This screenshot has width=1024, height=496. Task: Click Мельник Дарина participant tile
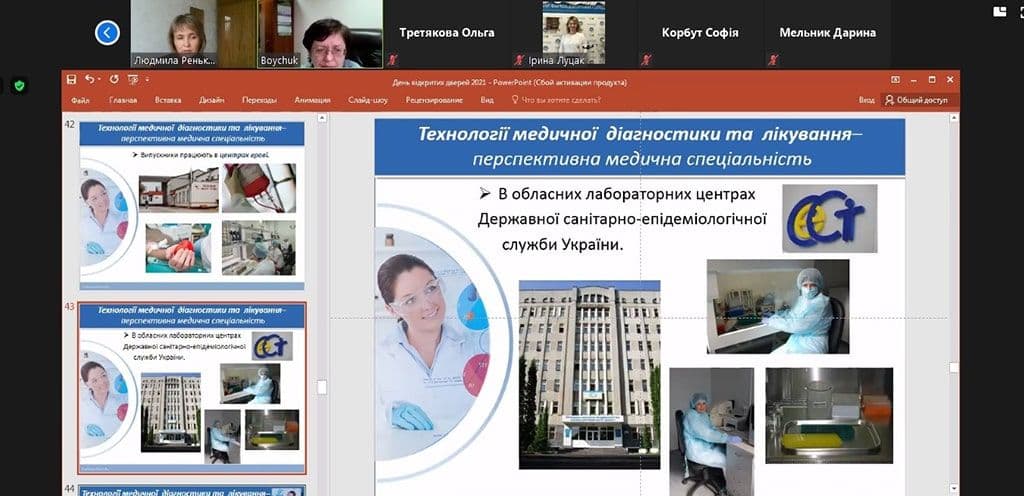coord(827,34)
